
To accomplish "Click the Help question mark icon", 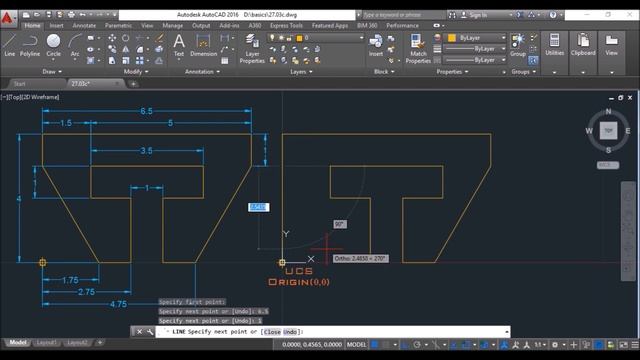I will click(553, 15).
